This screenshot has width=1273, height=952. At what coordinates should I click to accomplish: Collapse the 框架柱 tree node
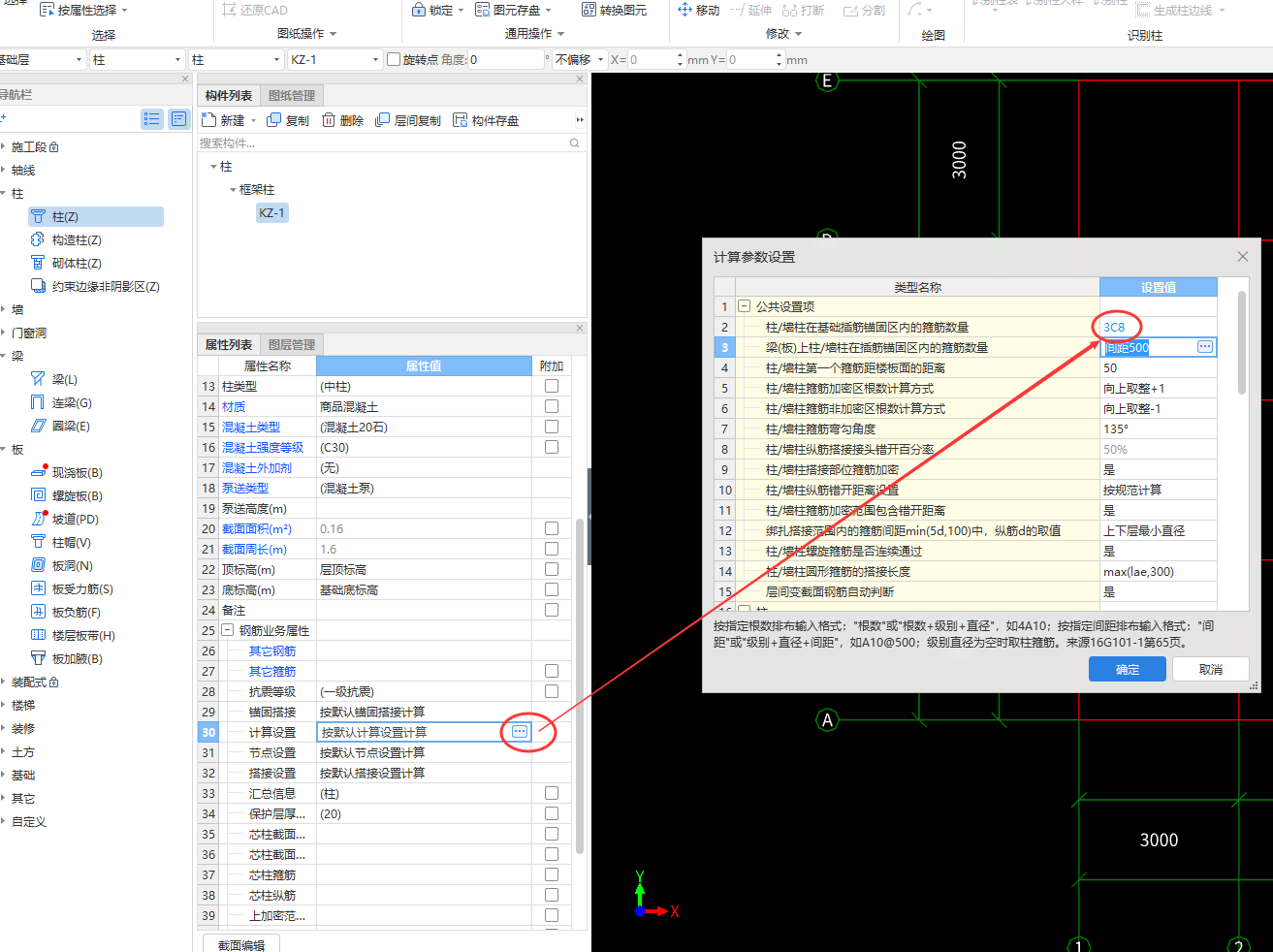coord(233,190)
